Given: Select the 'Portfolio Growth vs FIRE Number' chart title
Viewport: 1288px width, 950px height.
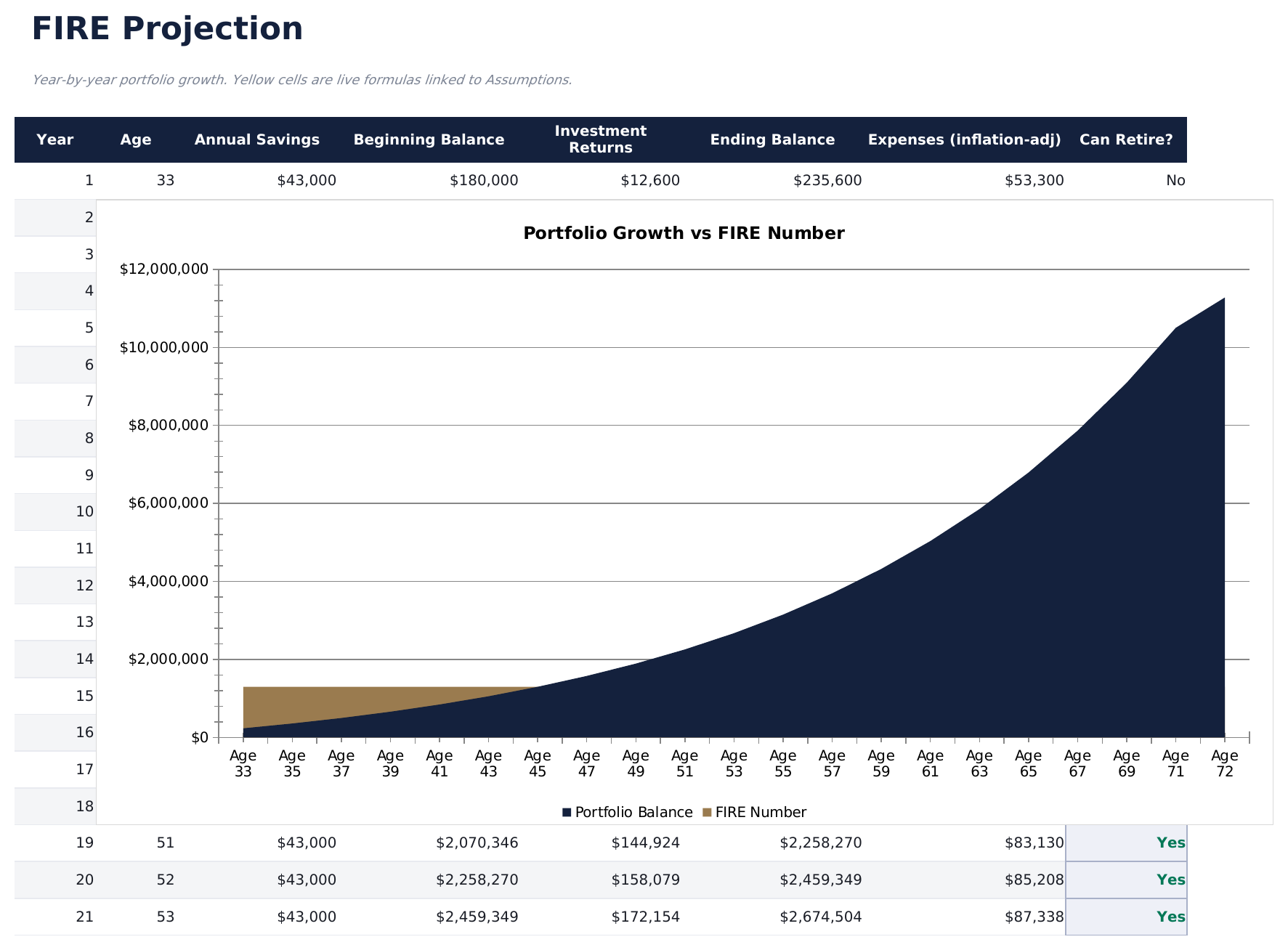Looking at the screenshot, I should pos(683,233).
